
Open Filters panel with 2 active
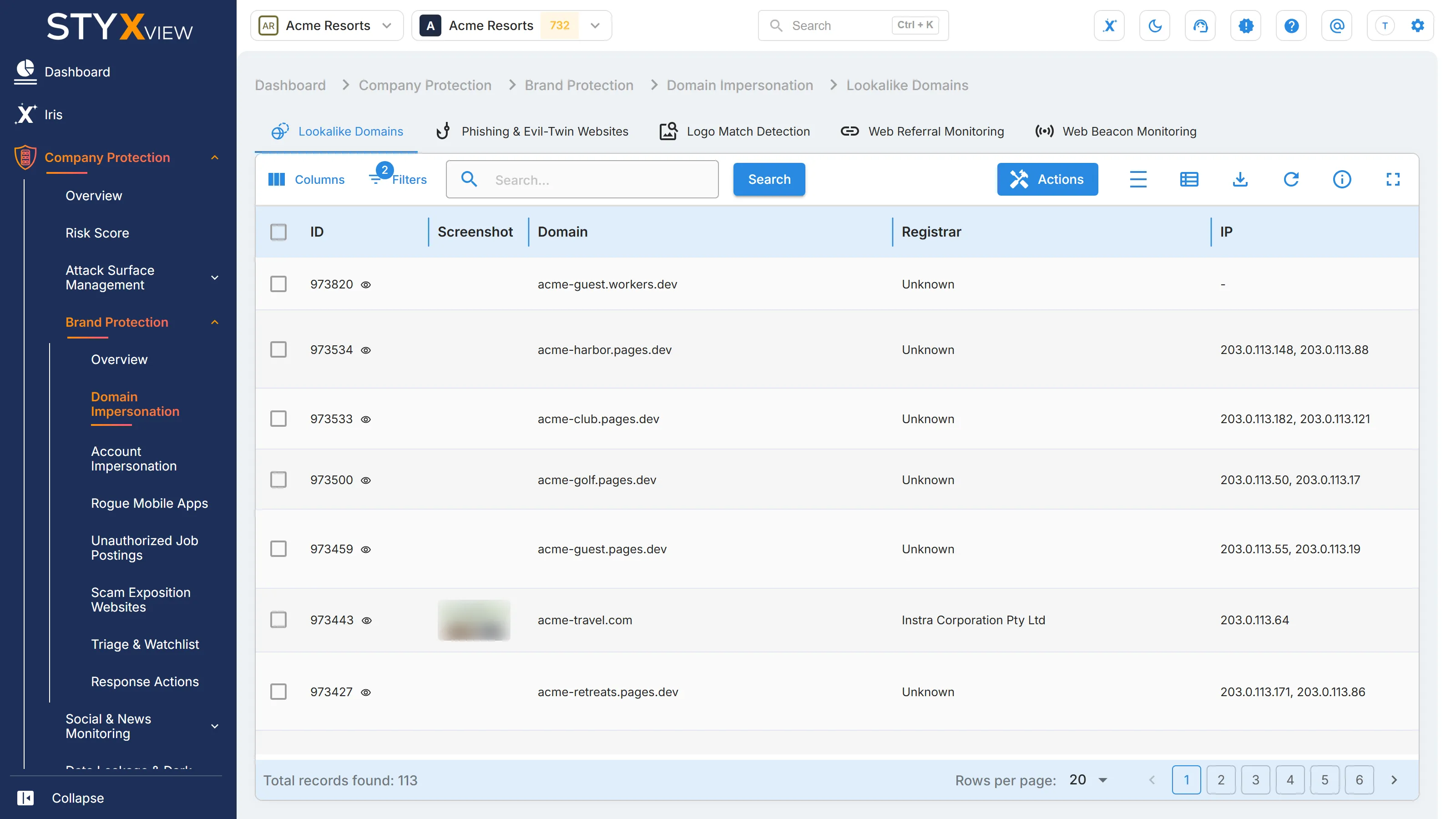tap(398, 179)
